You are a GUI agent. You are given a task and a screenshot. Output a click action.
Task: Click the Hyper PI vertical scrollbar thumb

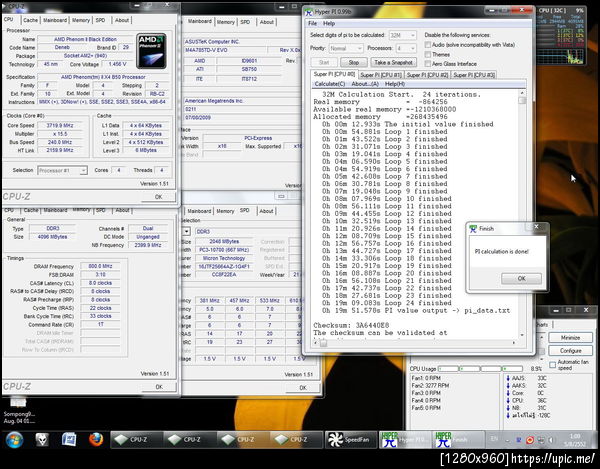click(x=522, y=101)
